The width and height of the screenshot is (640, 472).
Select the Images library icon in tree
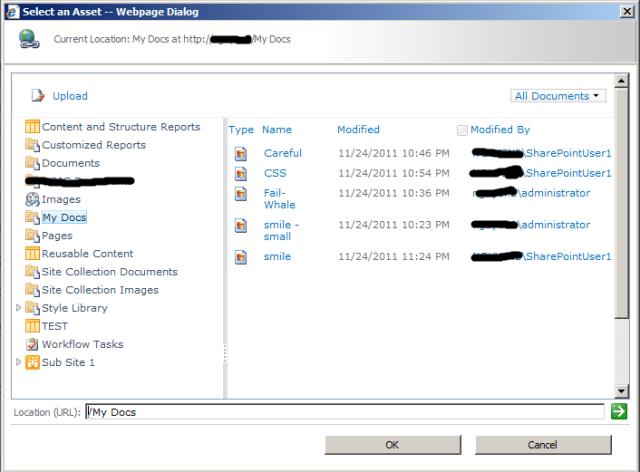tap(32, 199)
